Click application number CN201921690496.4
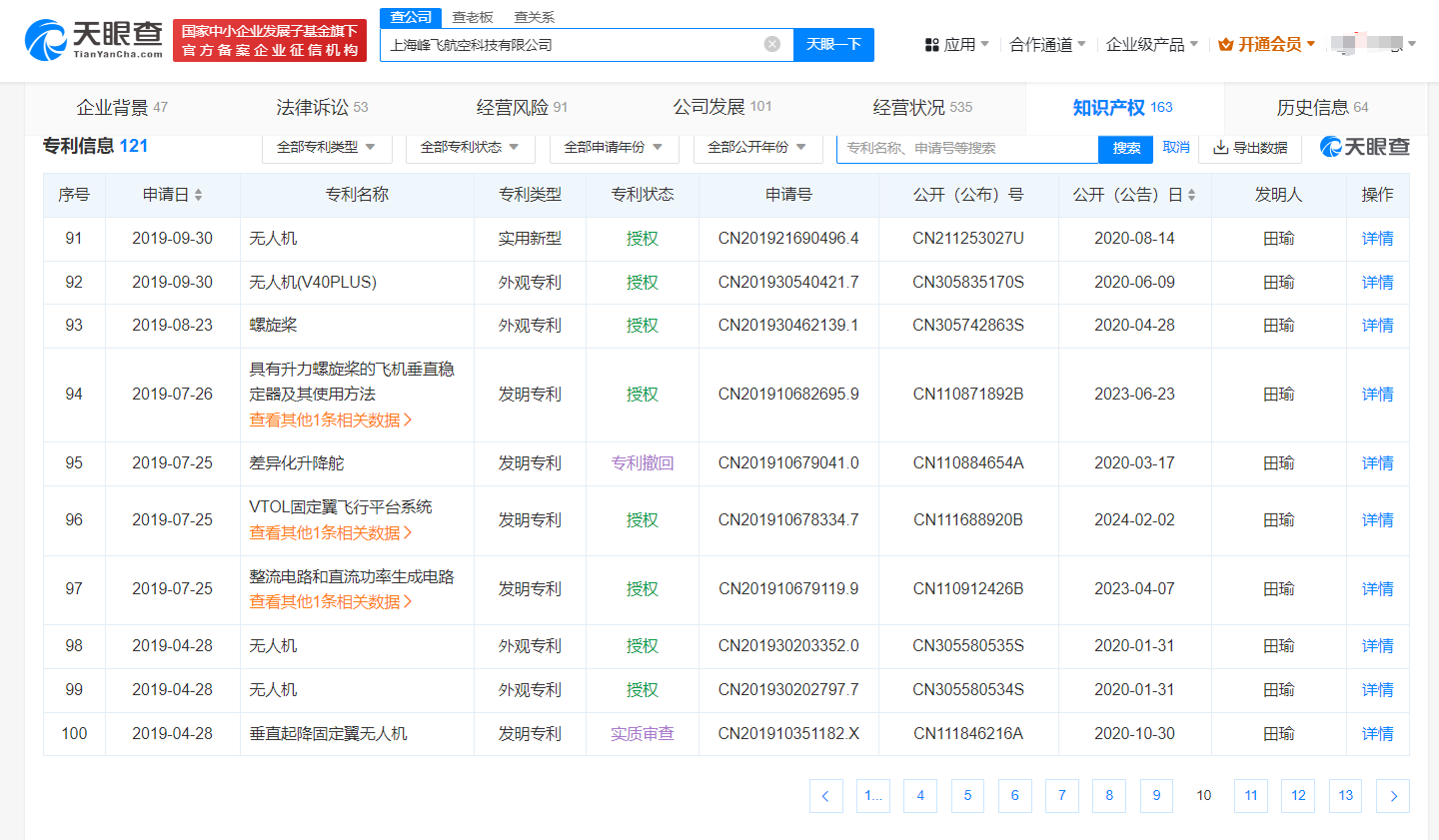The width and height of the screenshot is (1439, 840). 788,239
